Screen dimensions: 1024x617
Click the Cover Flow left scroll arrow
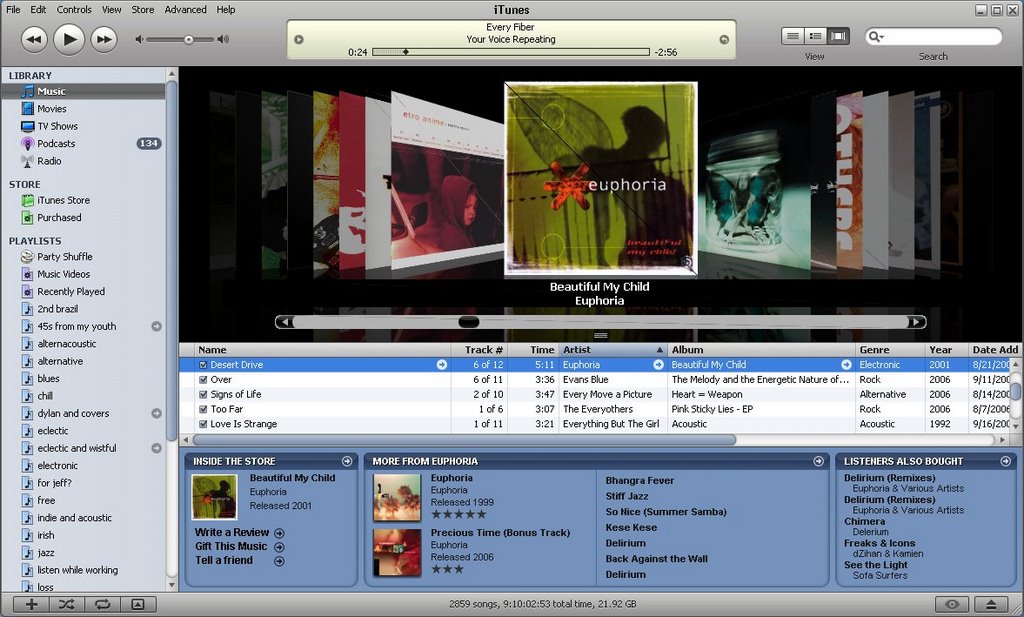click(284, 322)
